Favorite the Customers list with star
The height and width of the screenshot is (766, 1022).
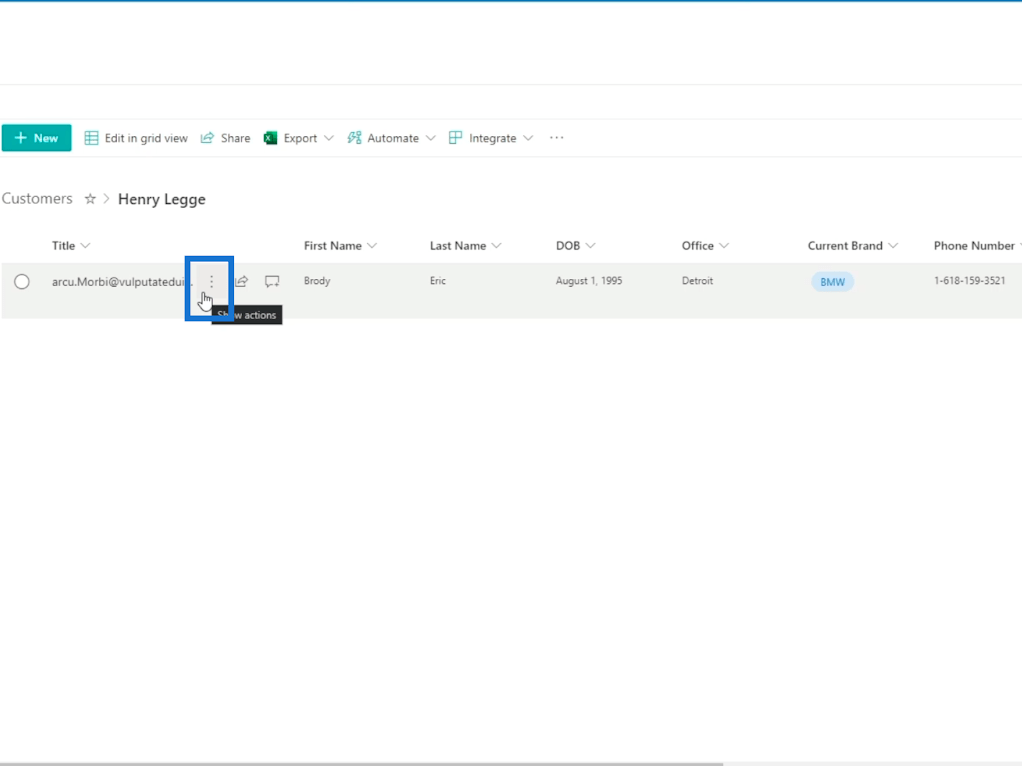pyautogui.click(x=90, y=199)
